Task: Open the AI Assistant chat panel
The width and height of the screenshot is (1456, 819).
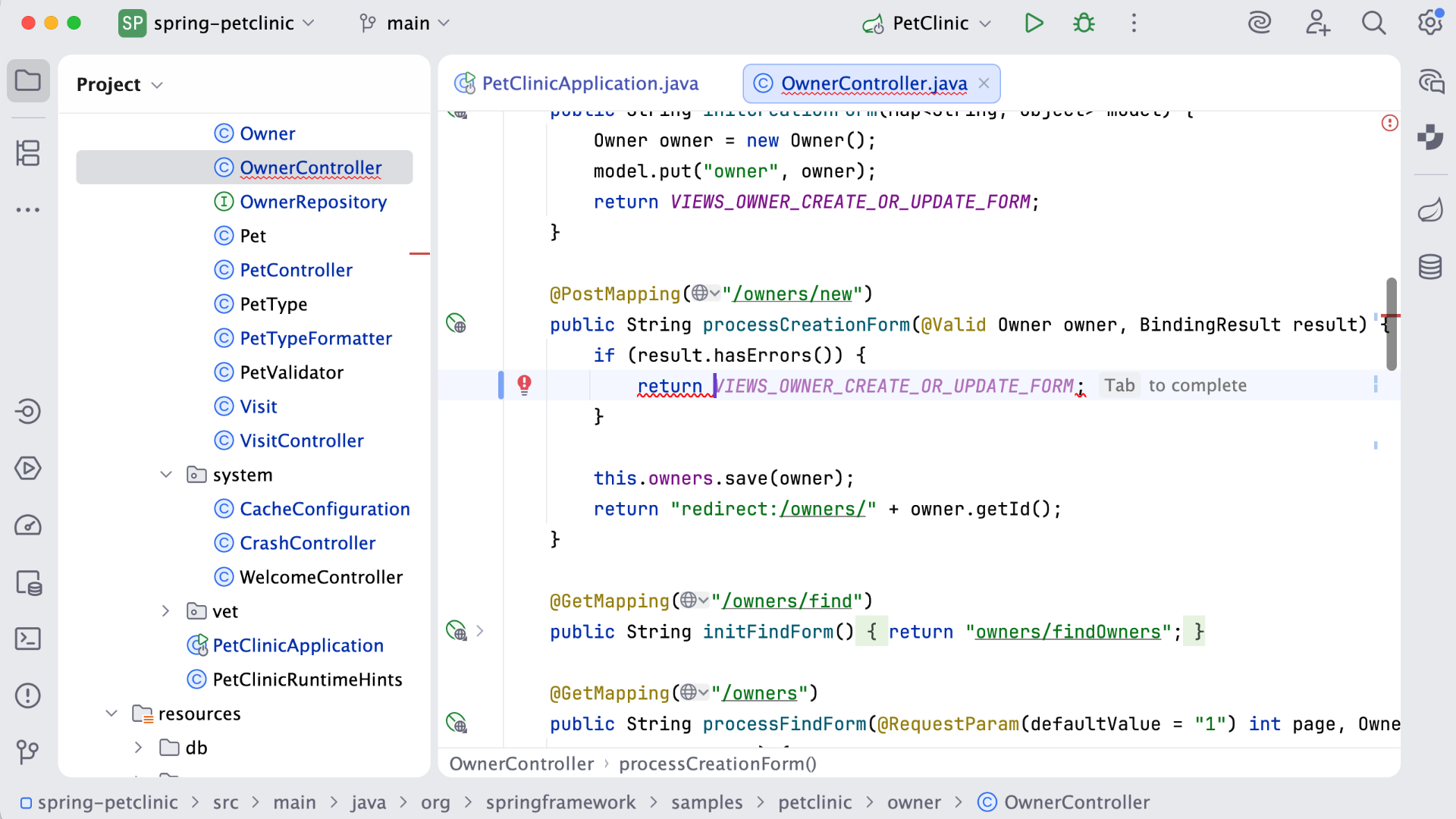Action: tap(1430, 80)
